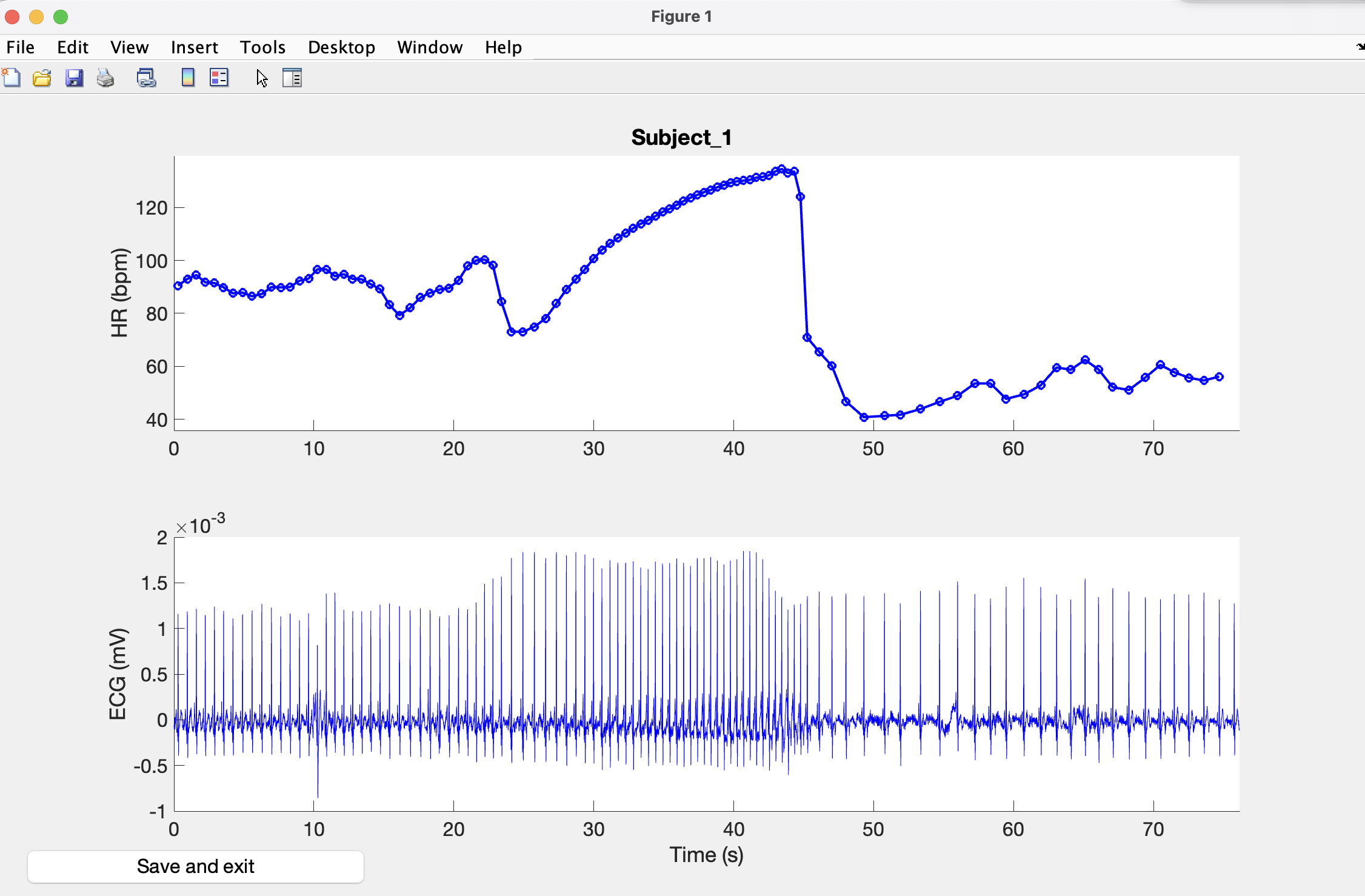Screen dimensions: 1365x896
Task: Open a file with folder icon
Action: [42, 78]
